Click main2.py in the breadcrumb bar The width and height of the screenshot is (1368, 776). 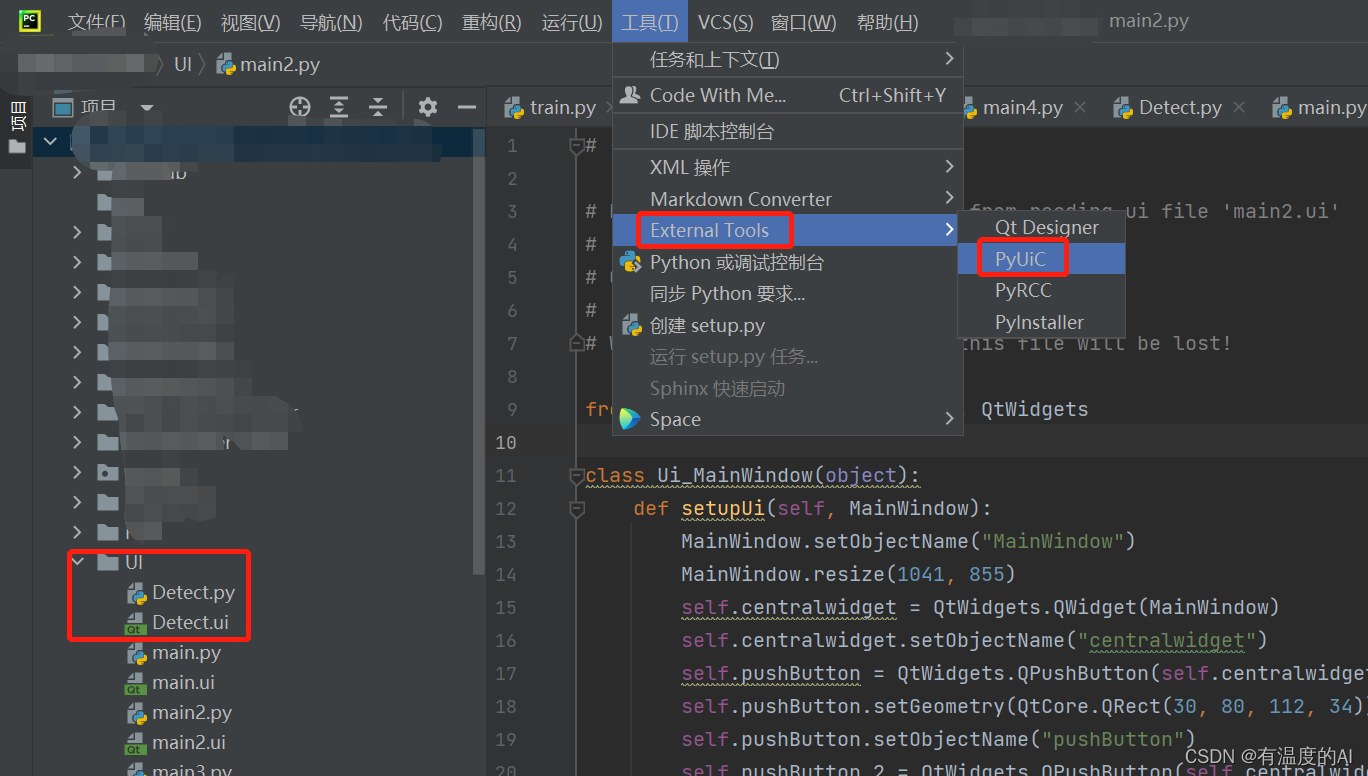pyautogui.click(x=279, y=65)
